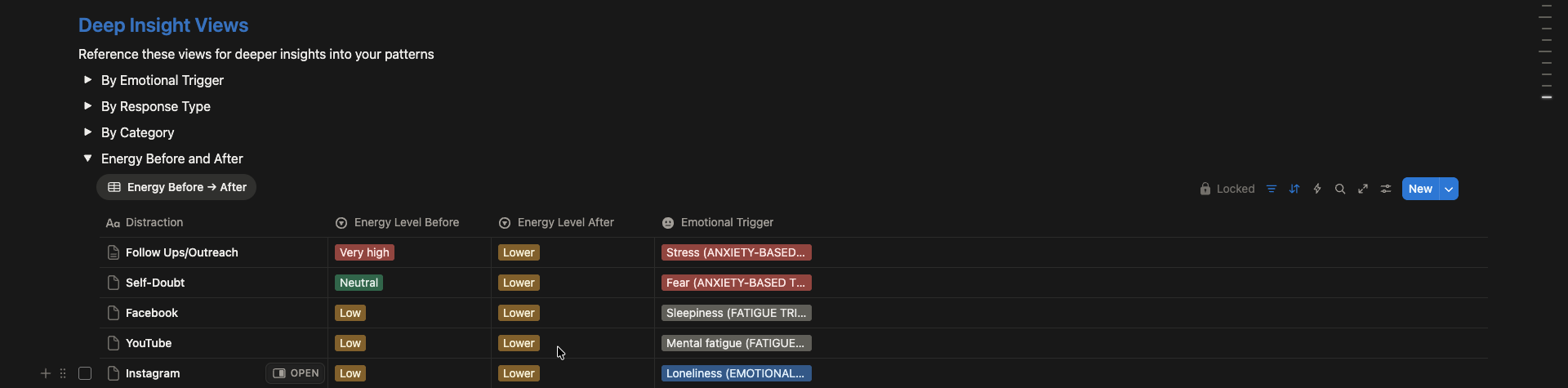
Task: Click the plus icon beside Instagram row
Action: (46, 373)
